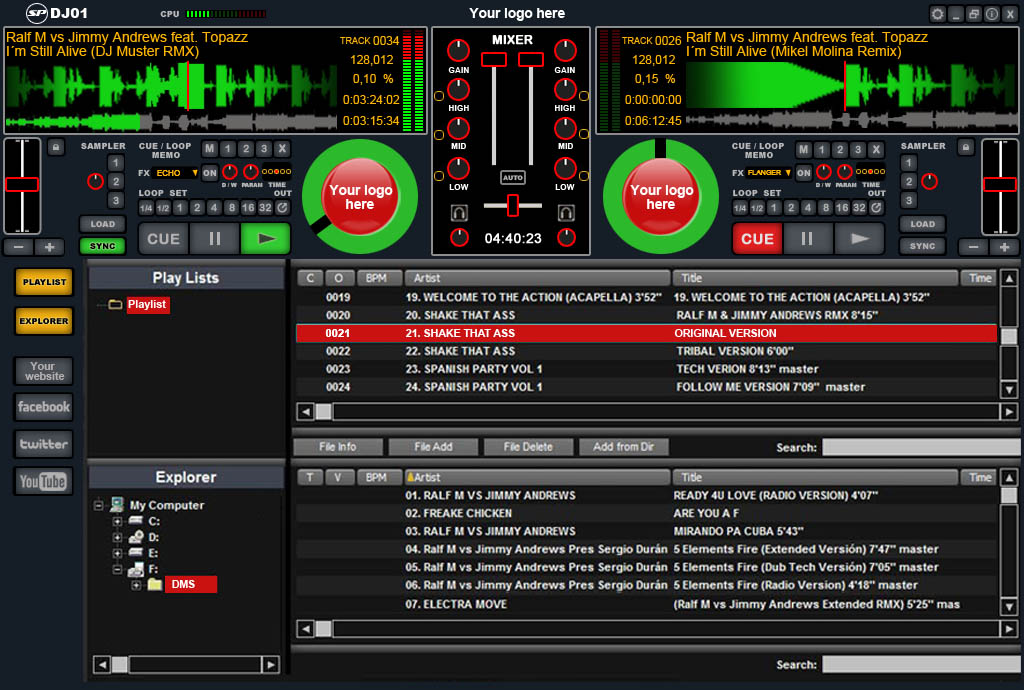The height and width of the screenshot is (690, 1024).
Task: Open the right deck FLANGER effect dropdown
Action: 769,173
